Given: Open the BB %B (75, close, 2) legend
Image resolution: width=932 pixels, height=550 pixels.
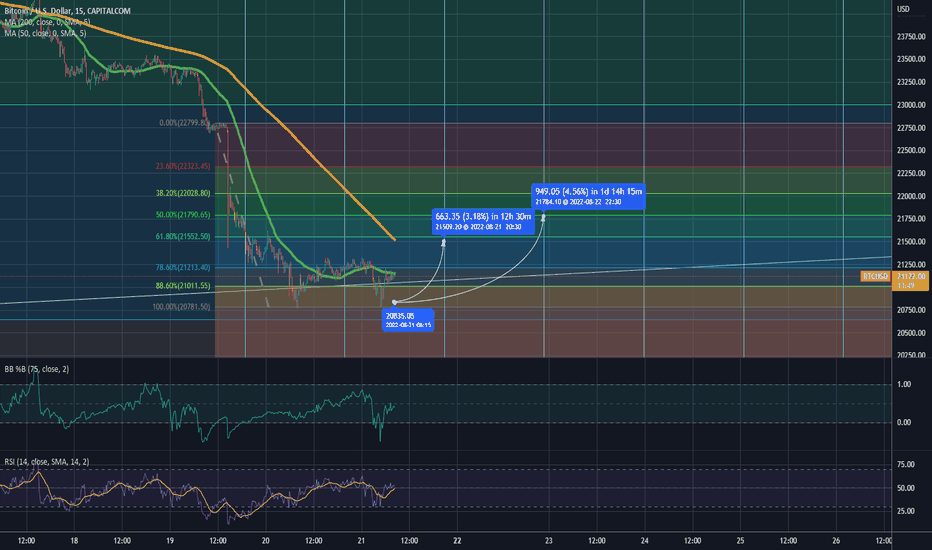Looking at the screenshot, I should coord(37,369).
